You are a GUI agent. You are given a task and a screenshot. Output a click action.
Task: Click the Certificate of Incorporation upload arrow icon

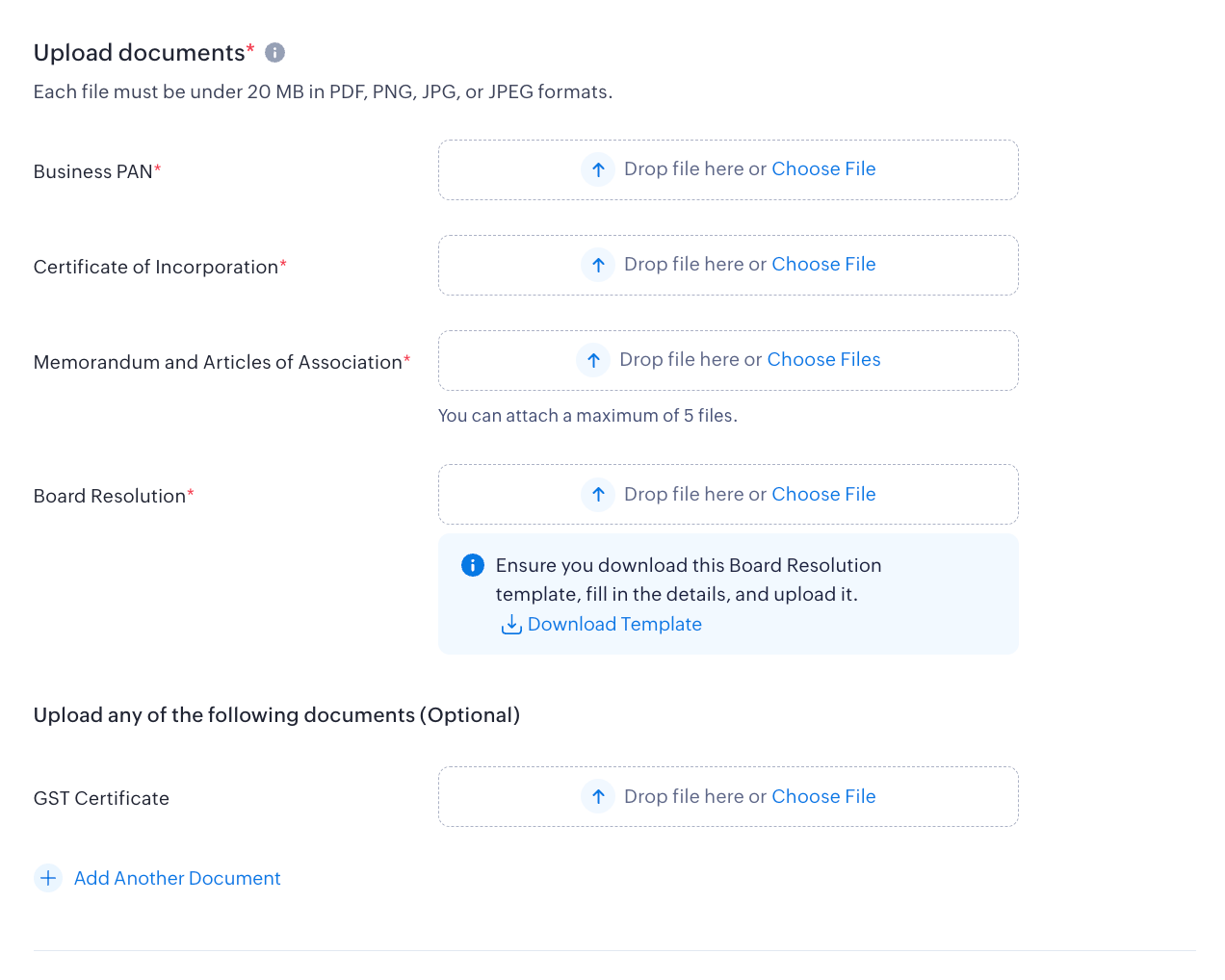click(x=598, y=265)
